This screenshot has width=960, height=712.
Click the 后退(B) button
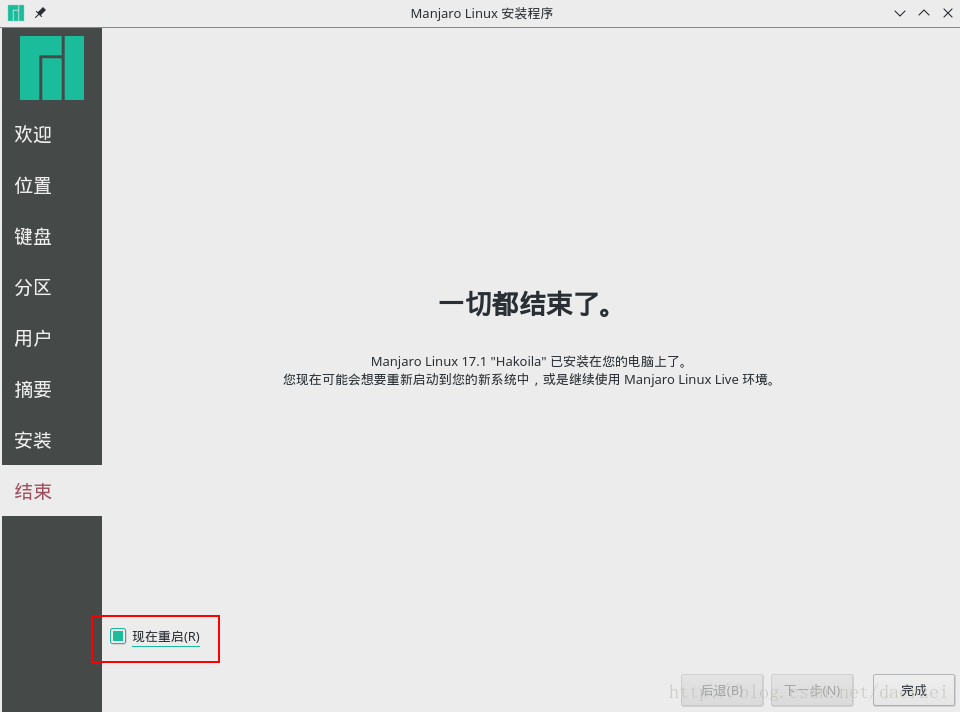722,691
